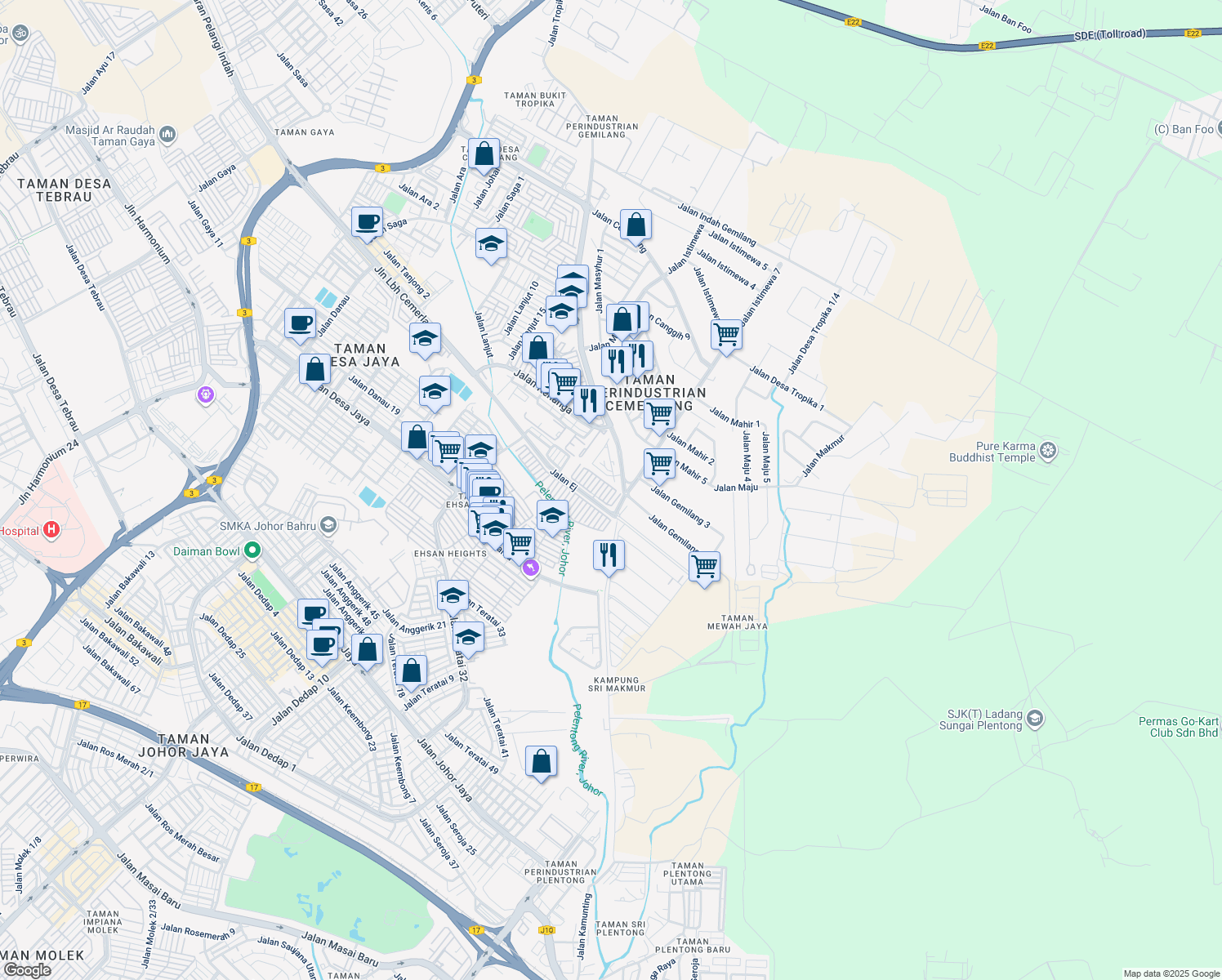1222x980 pixels.
Task: Click the Jalan Desa Tropika 1 label
Action: coord(787,388)
